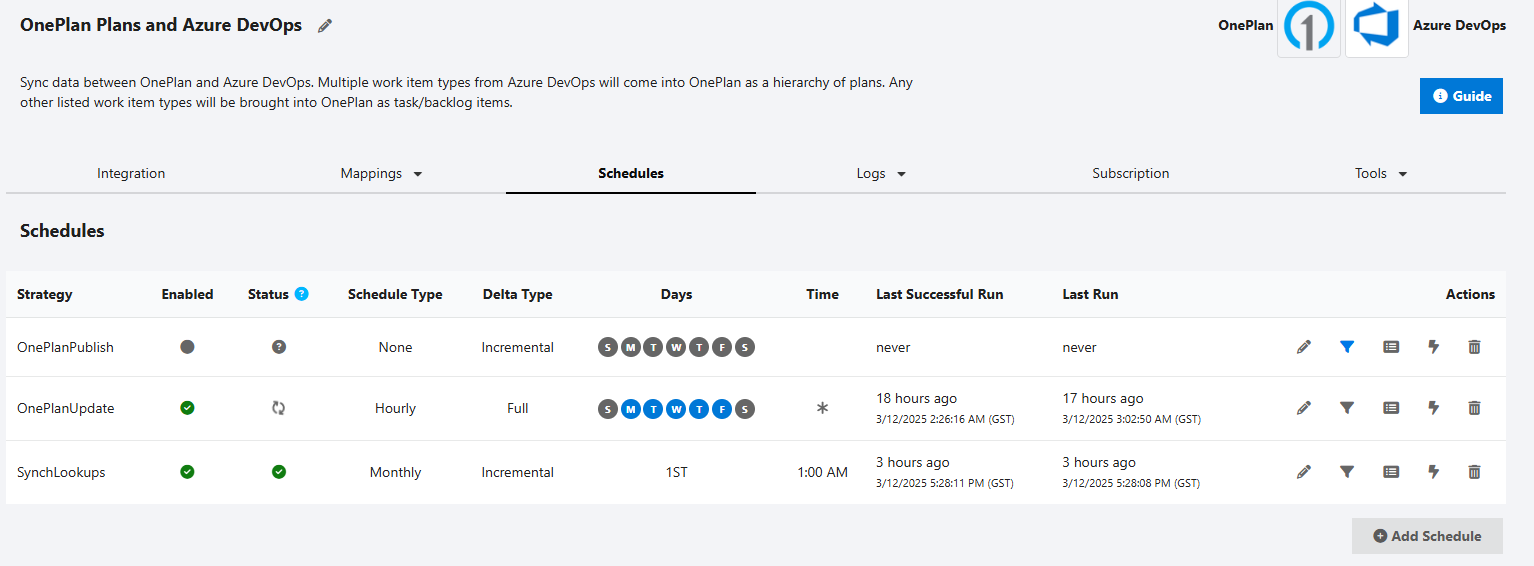Toggle Monday in OnePlanUpdate days

pos(630,408)
